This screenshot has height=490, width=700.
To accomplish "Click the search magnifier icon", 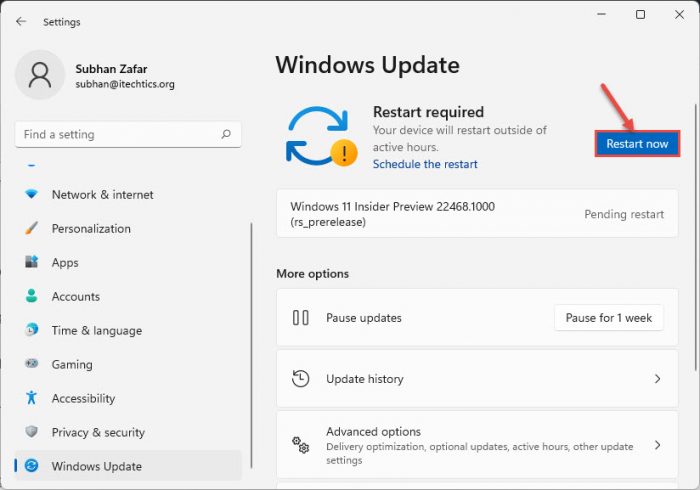I will [x=226, y=134].
